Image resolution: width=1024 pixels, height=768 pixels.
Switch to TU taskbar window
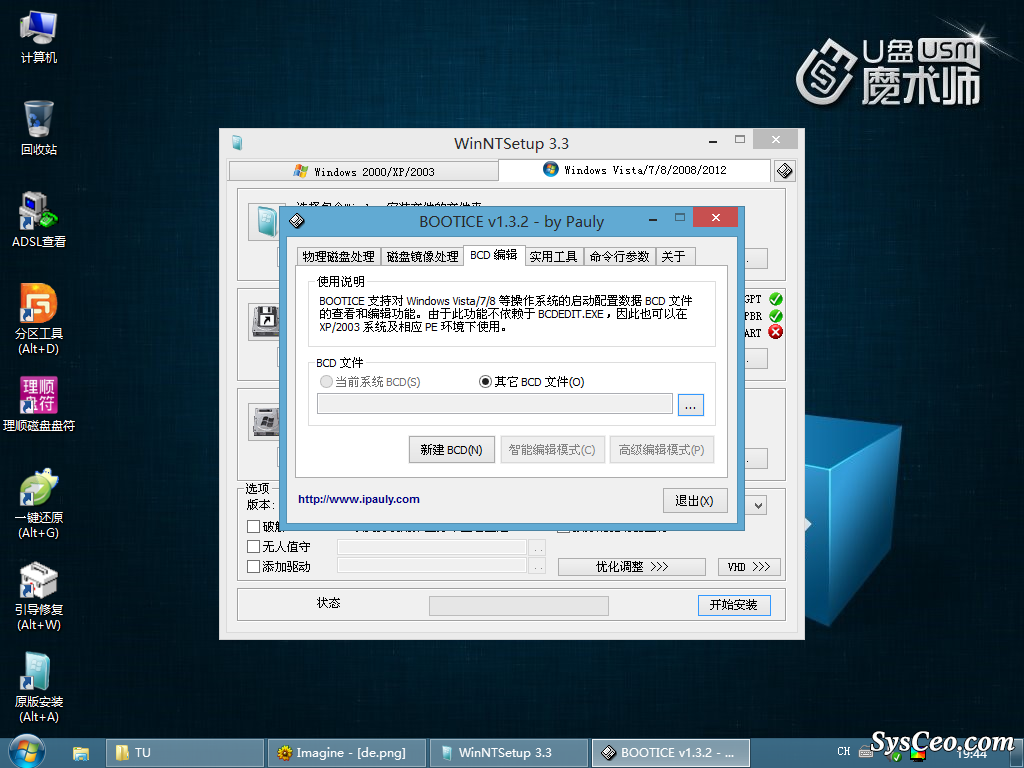coord(185,753)
